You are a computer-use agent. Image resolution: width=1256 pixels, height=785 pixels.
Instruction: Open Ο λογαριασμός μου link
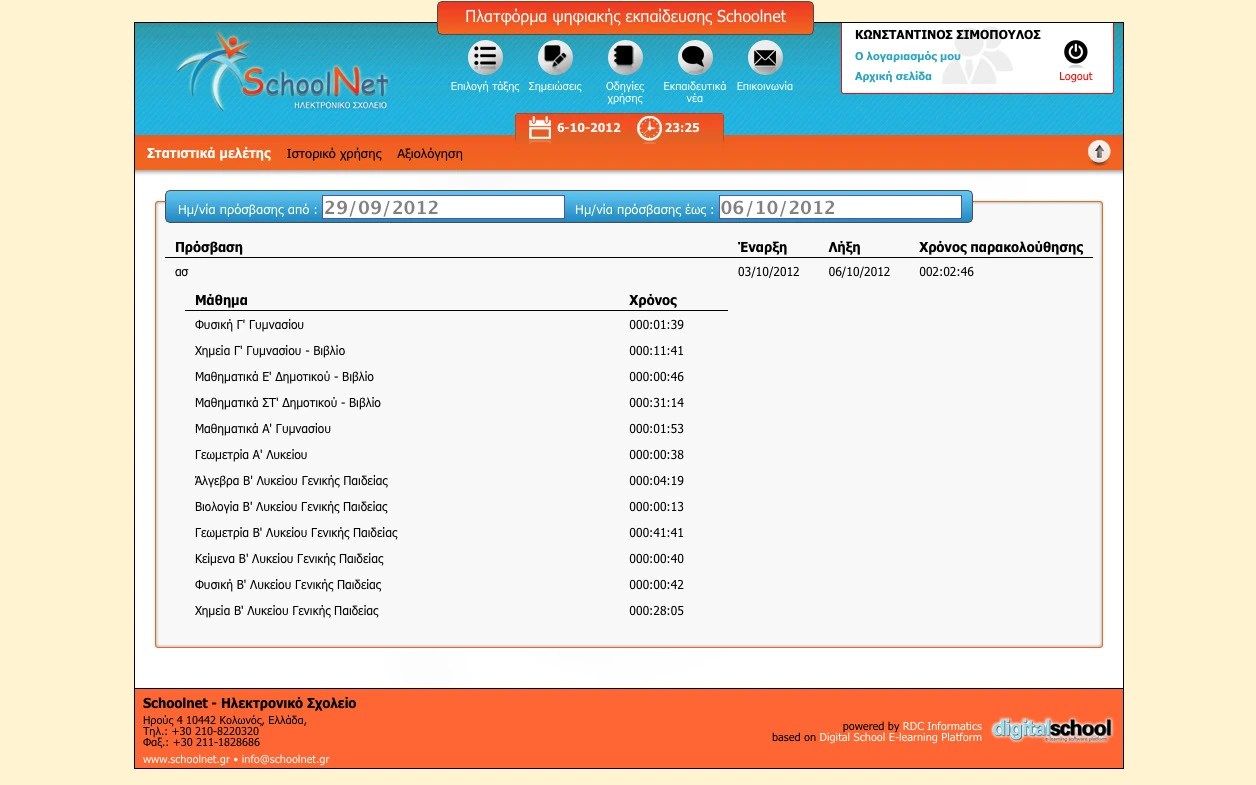[x=908, y=56]
